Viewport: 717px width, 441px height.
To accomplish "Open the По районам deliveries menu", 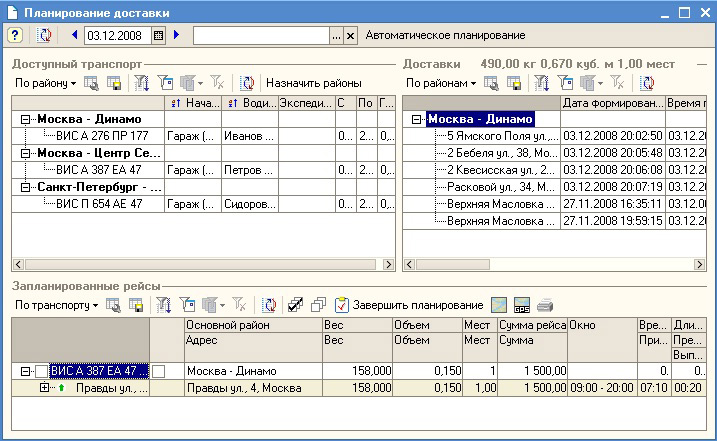I will [x=440, y=83].
